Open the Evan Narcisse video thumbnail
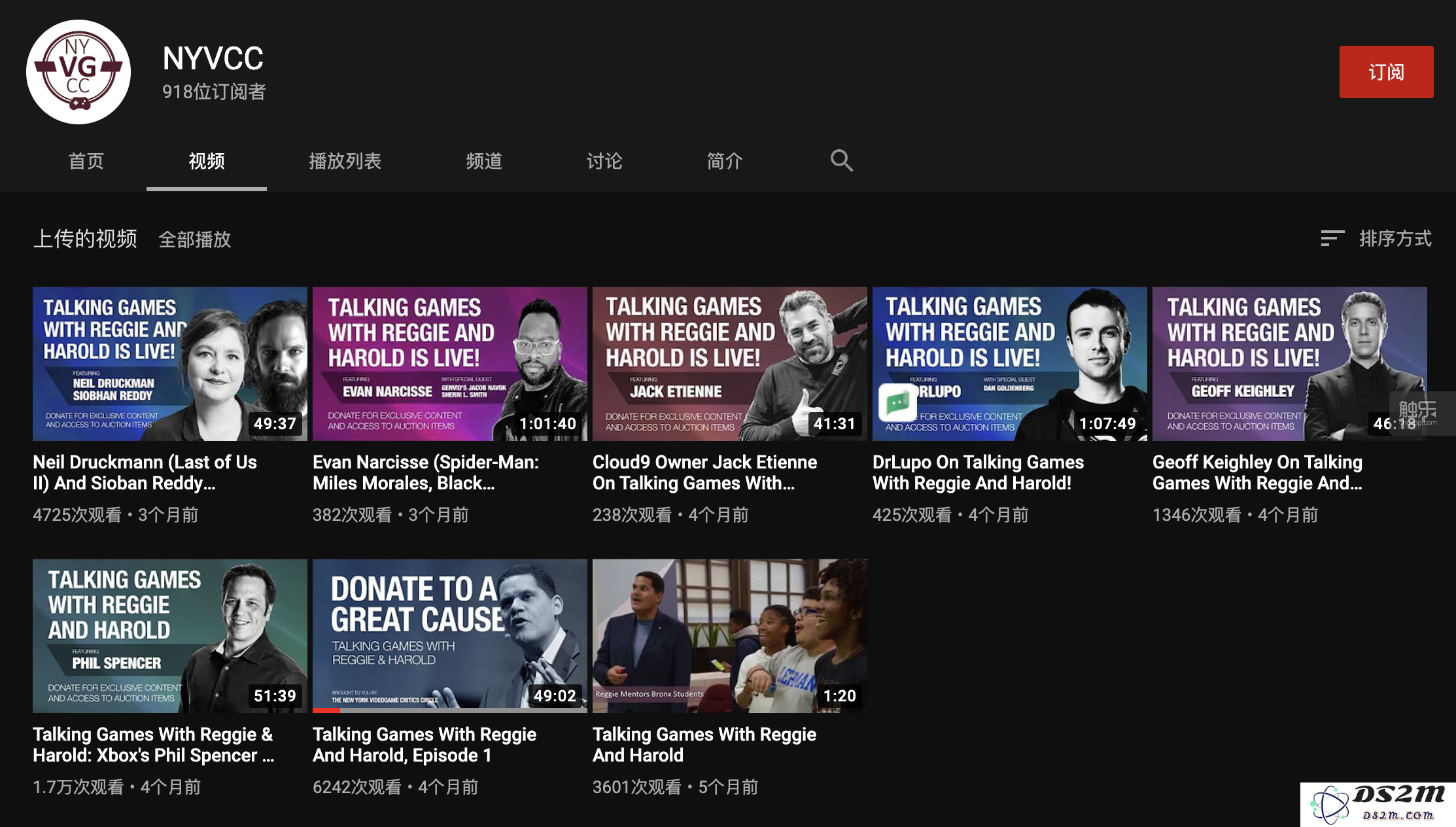 coord(450,364)
